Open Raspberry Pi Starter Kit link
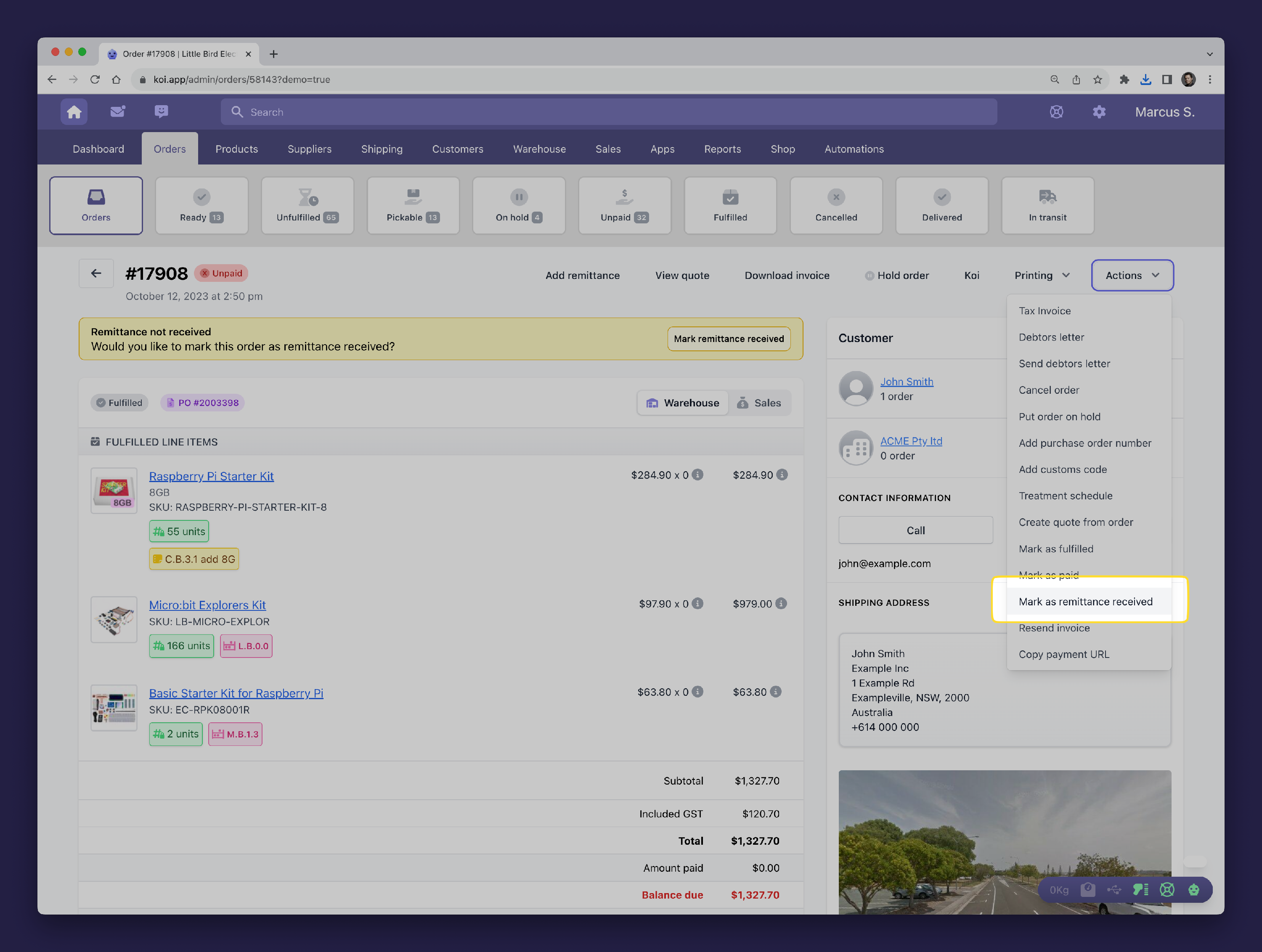The image size is (1262, 952). pos(211,476)
